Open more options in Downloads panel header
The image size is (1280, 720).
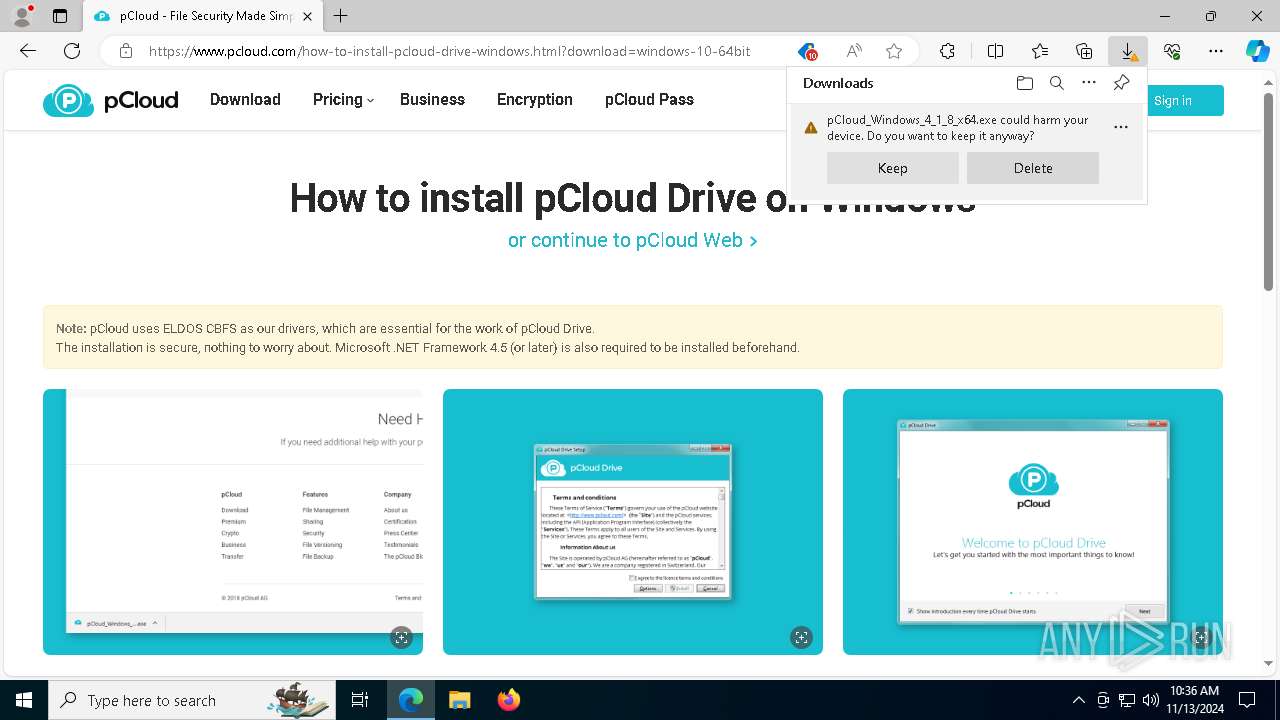click(1089, 83)
